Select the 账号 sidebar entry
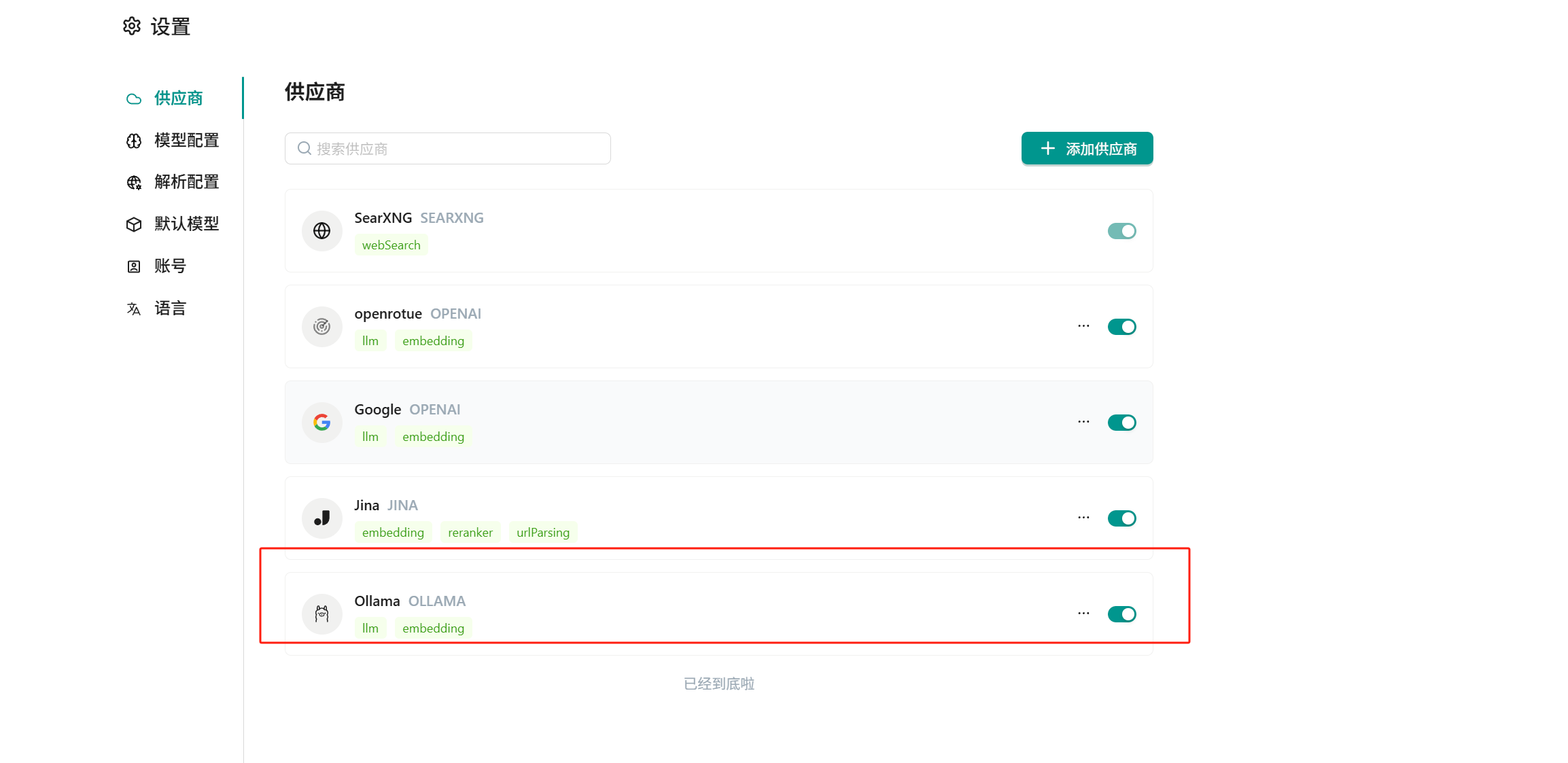The image size is (1568, 763). pos(169,266)
